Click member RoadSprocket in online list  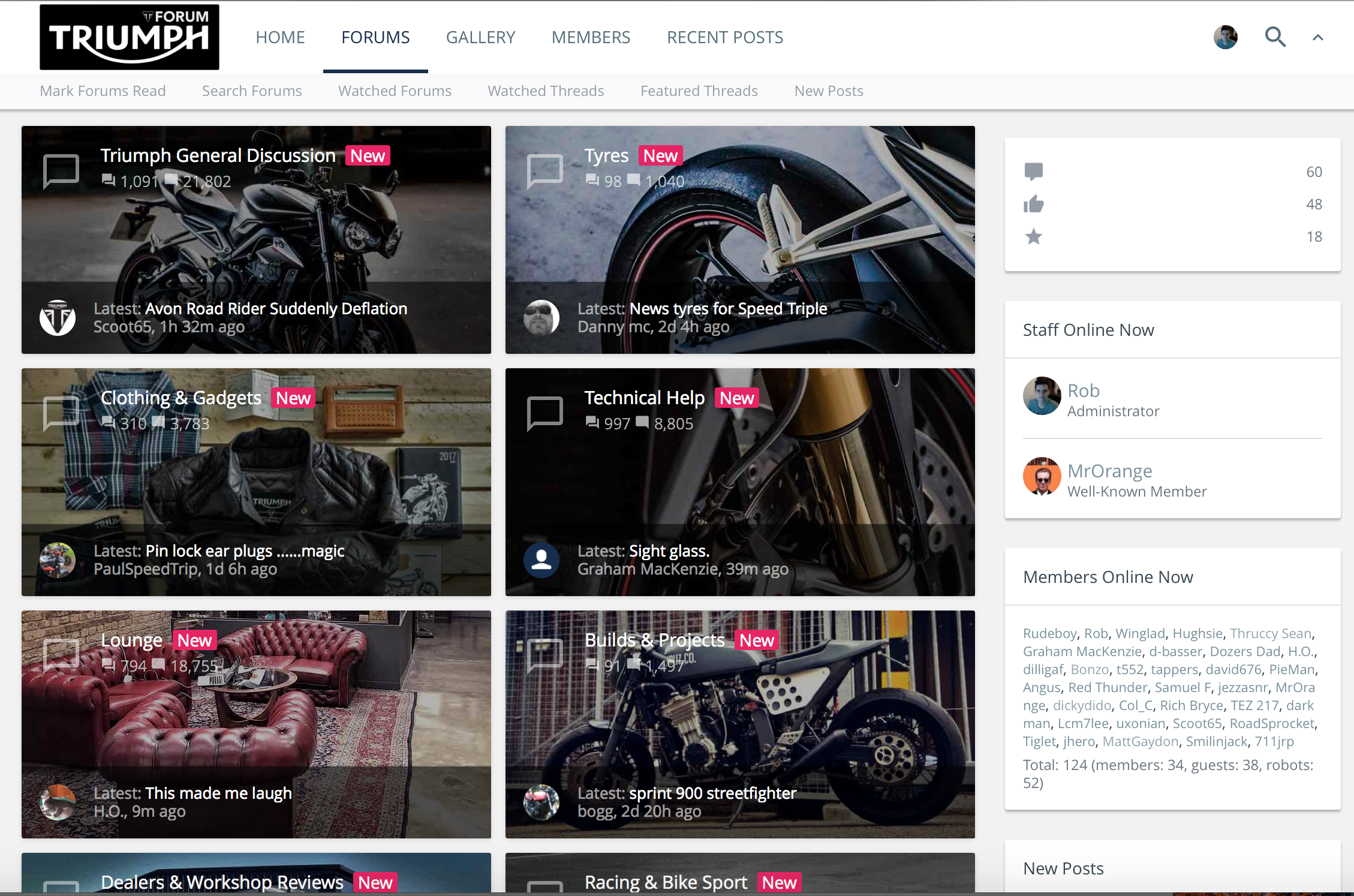click(x=1272, y=723)
